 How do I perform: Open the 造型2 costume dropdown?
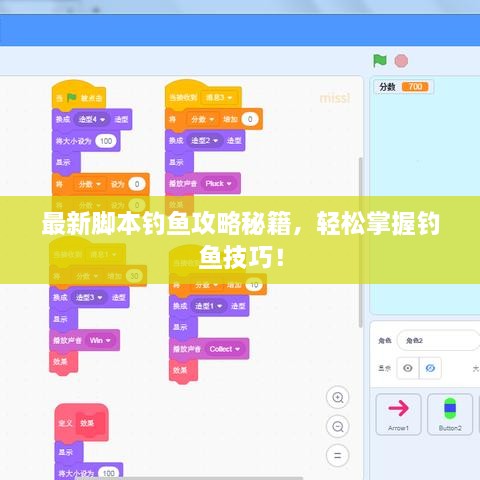click(204, 141)
